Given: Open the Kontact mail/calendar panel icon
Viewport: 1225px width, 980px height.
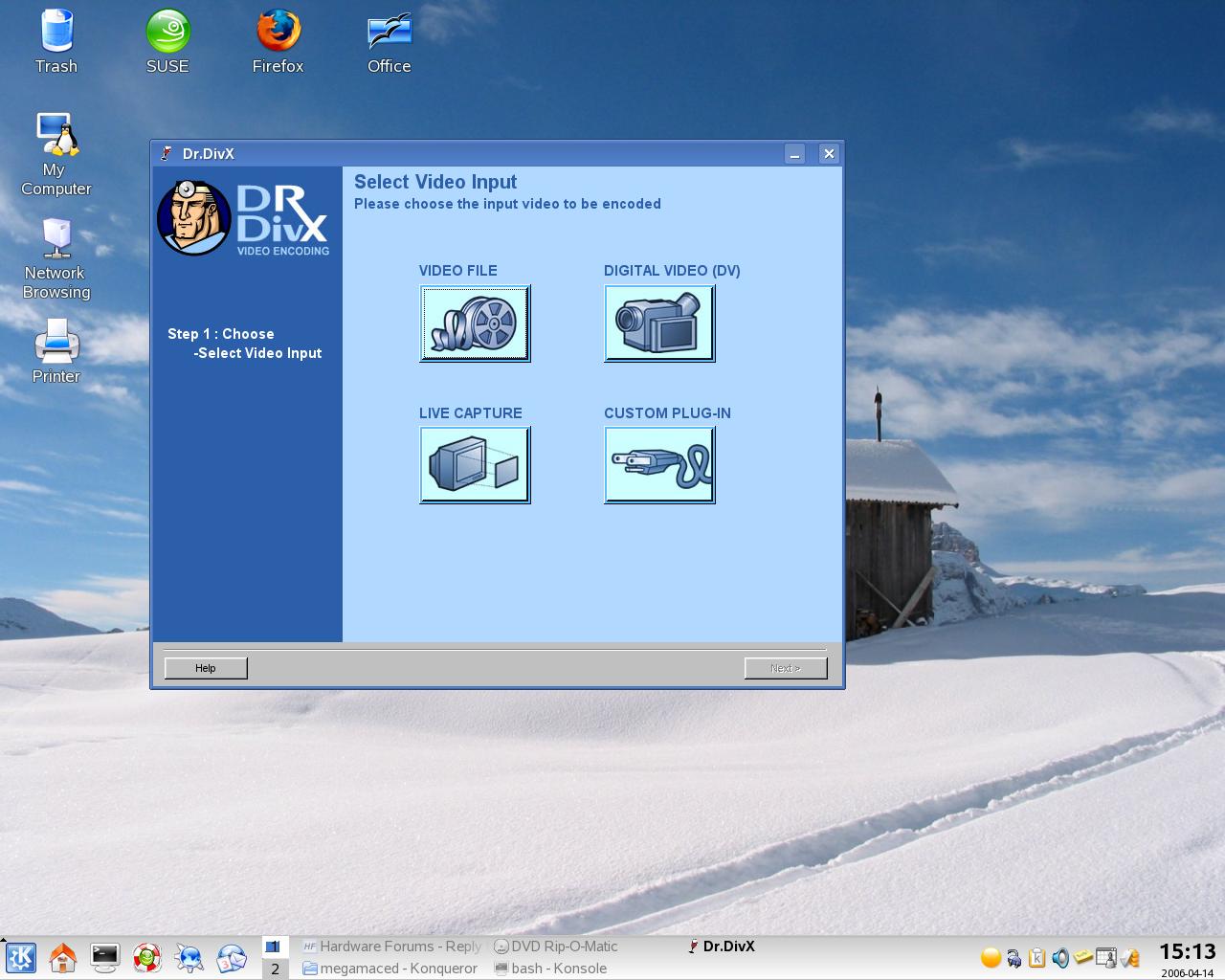Looking at the screenshot, I should tap(232, 957).
